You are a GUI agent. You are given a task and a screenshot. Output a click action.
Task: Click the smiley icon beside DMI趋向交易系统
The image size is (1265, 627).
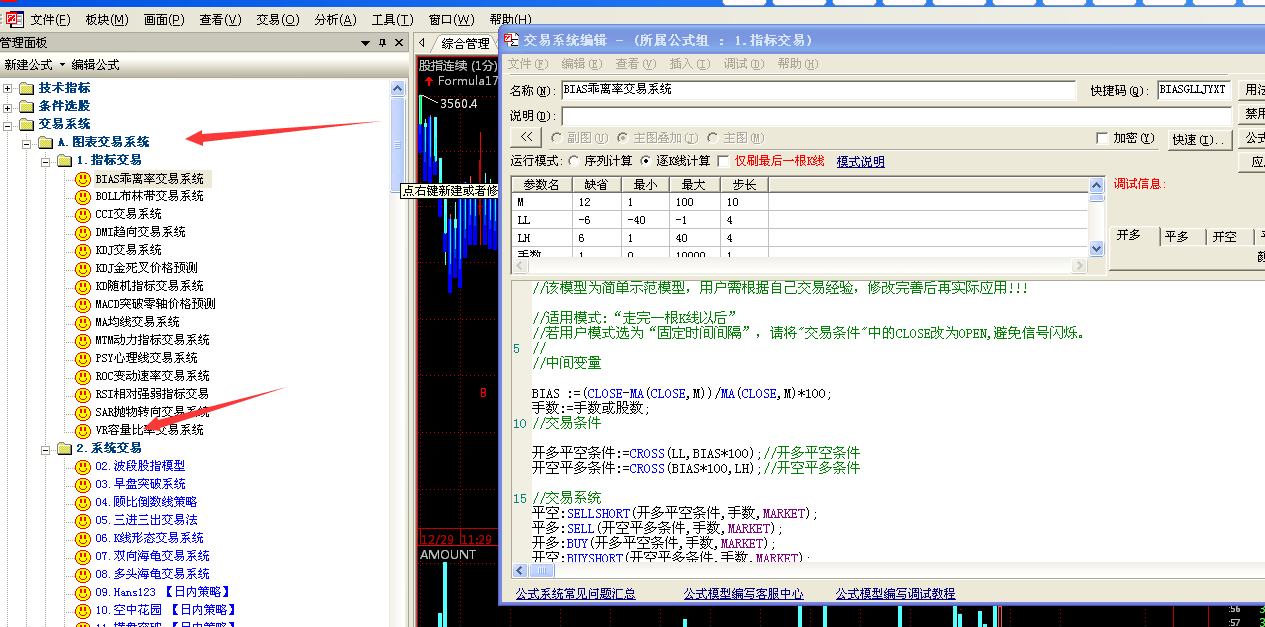tap(83, 233)
